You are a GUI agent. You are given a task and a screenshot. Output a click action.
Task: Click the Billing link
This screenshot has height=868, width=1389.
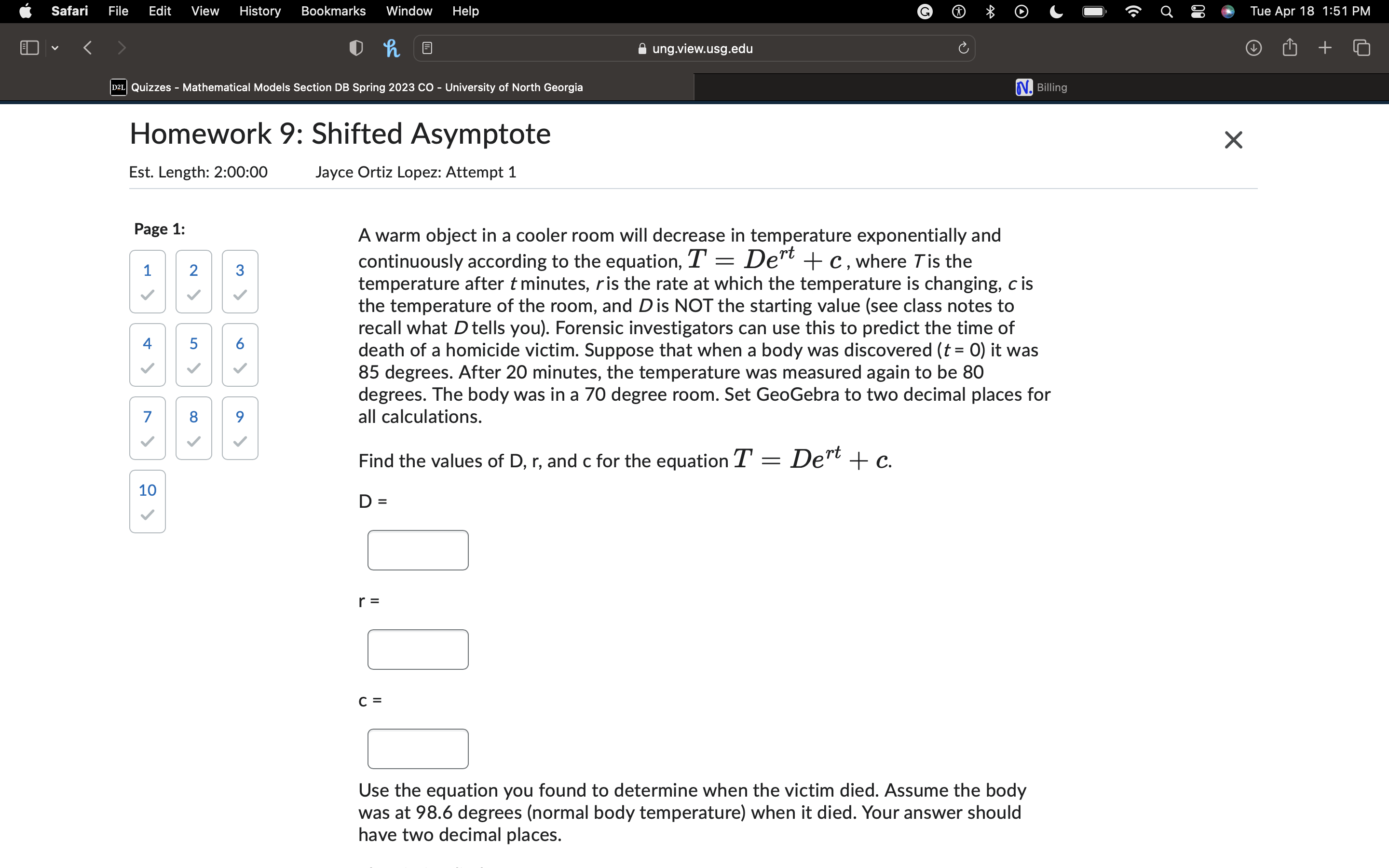pos(1051,87)
